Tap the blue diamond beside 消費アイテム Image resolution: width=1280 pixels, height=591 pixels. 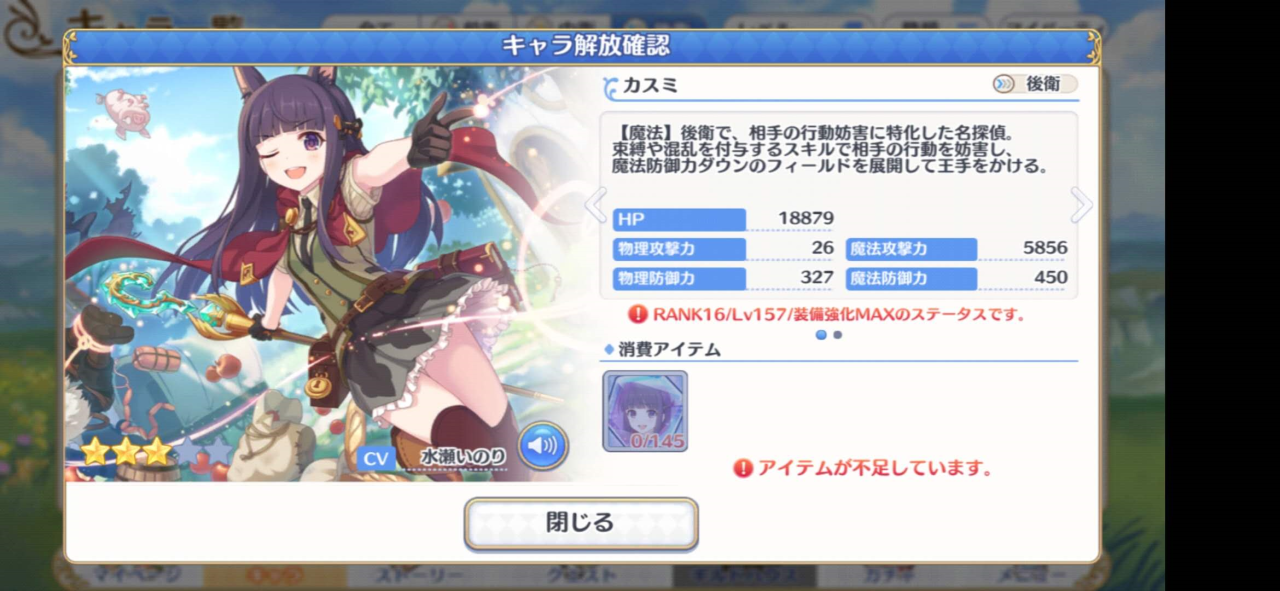(x=608, y=350)
